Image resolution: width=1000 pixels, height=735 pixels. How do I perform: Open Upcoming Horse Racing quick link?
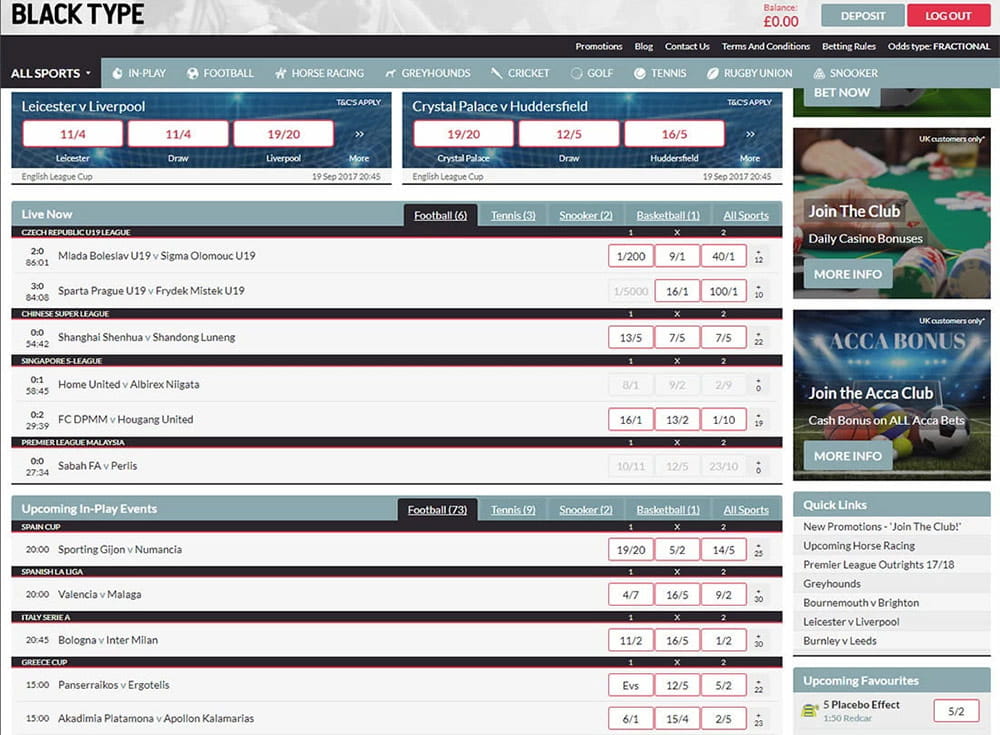(x=858, y=546)
